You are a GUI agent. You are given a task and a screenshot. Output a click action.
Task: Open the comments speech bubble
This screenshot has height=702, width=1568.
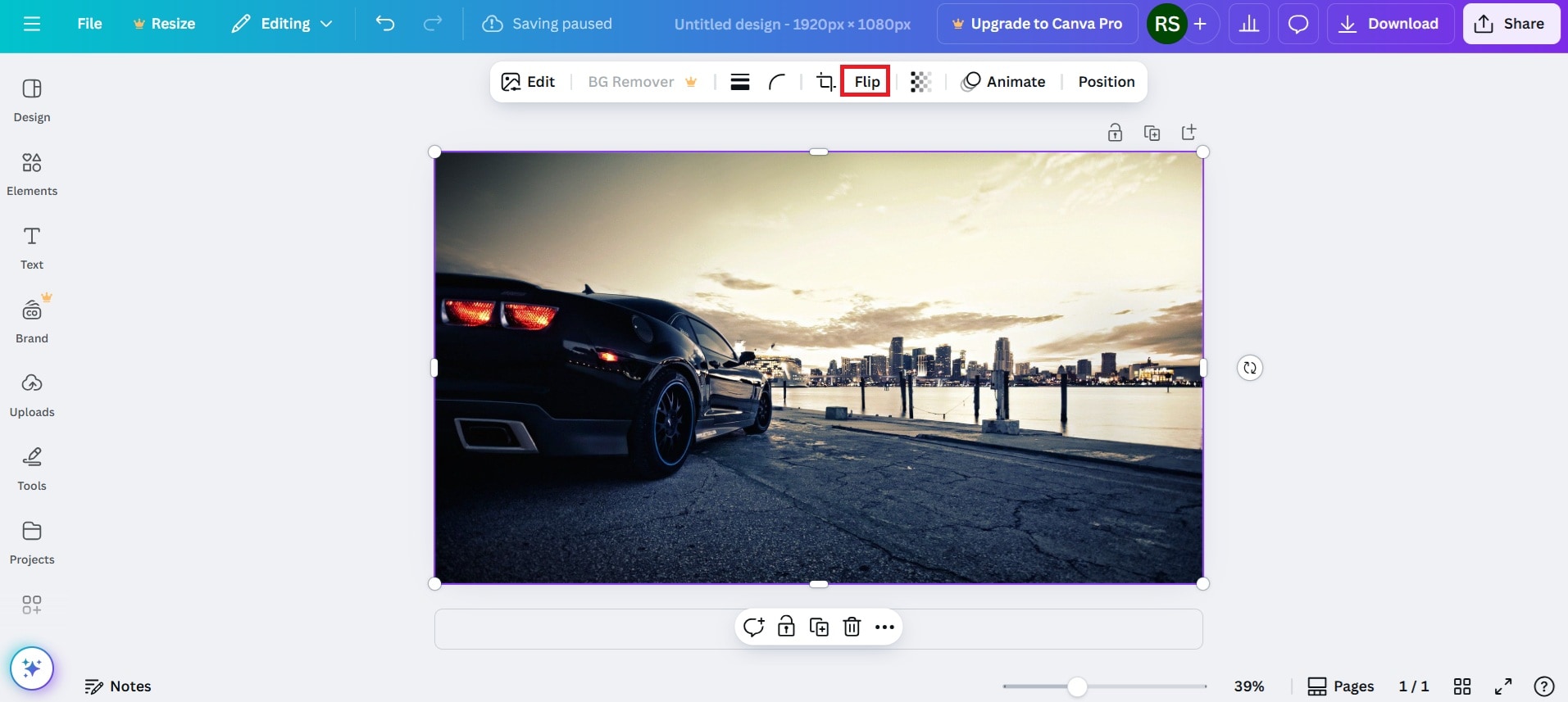tap(1298, 24)
